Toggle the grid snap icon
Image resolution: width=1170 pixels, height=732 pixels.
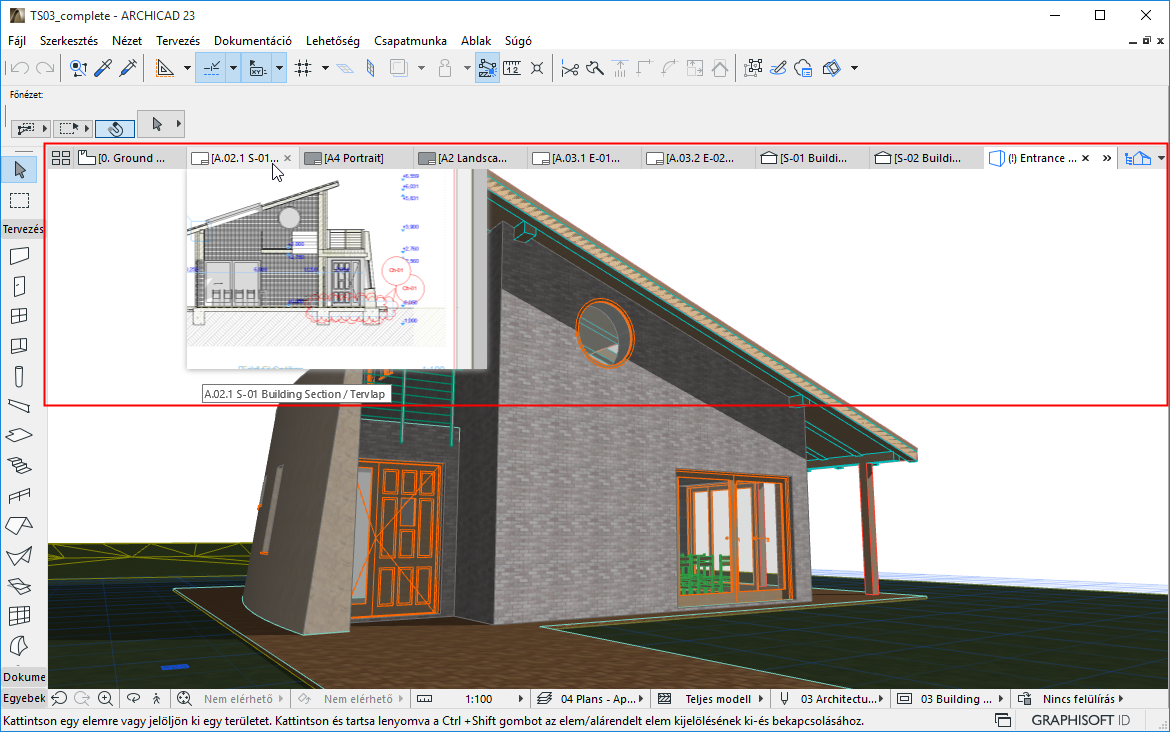tap(304, 68)
